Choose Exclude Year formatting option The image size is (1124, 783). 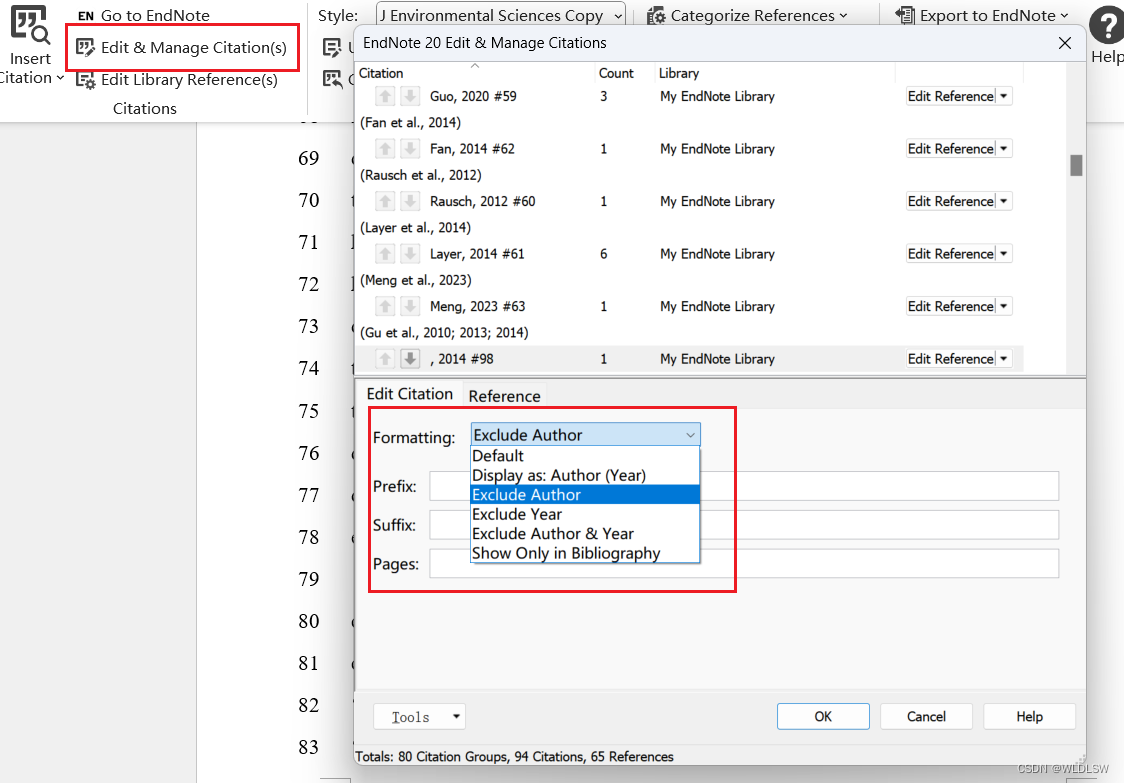(x=585, y=514)
